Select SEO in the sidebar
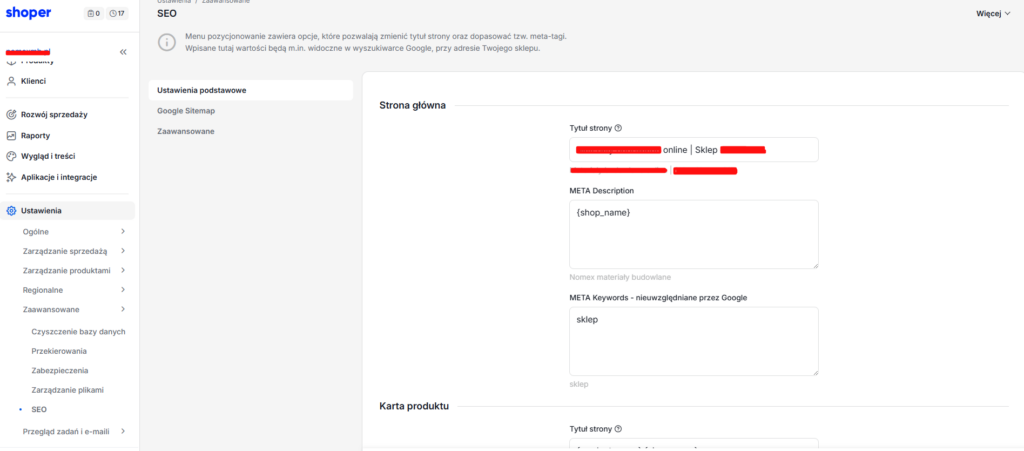The height and width of the screenshot is (451, 1024). click(x=39, y=410)
